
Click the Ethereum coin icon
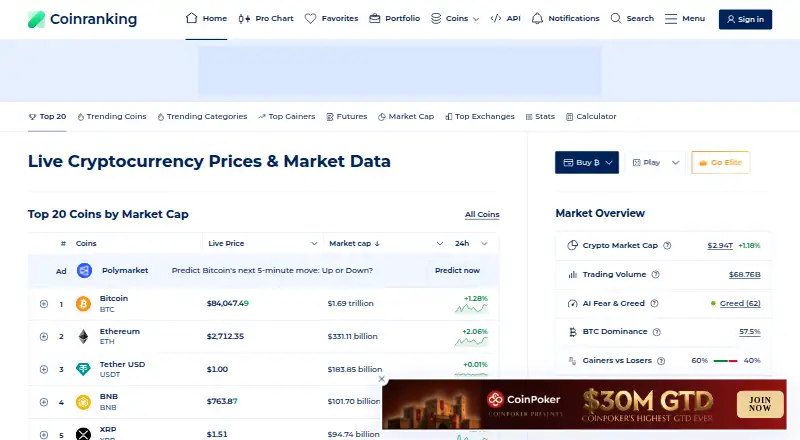click(83, 336)
